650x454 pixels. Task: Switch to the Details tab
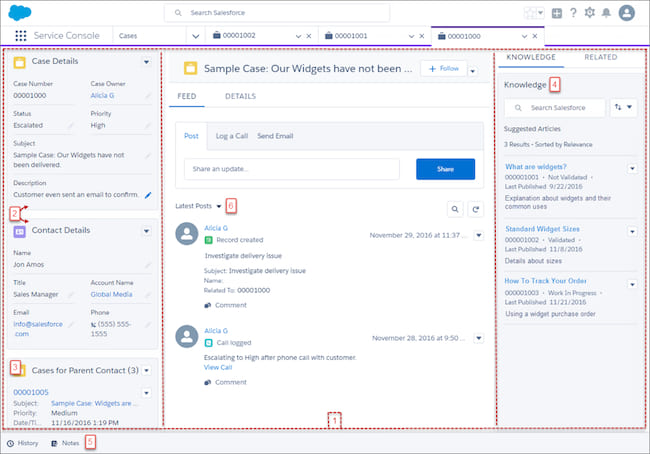pos(239,96)
